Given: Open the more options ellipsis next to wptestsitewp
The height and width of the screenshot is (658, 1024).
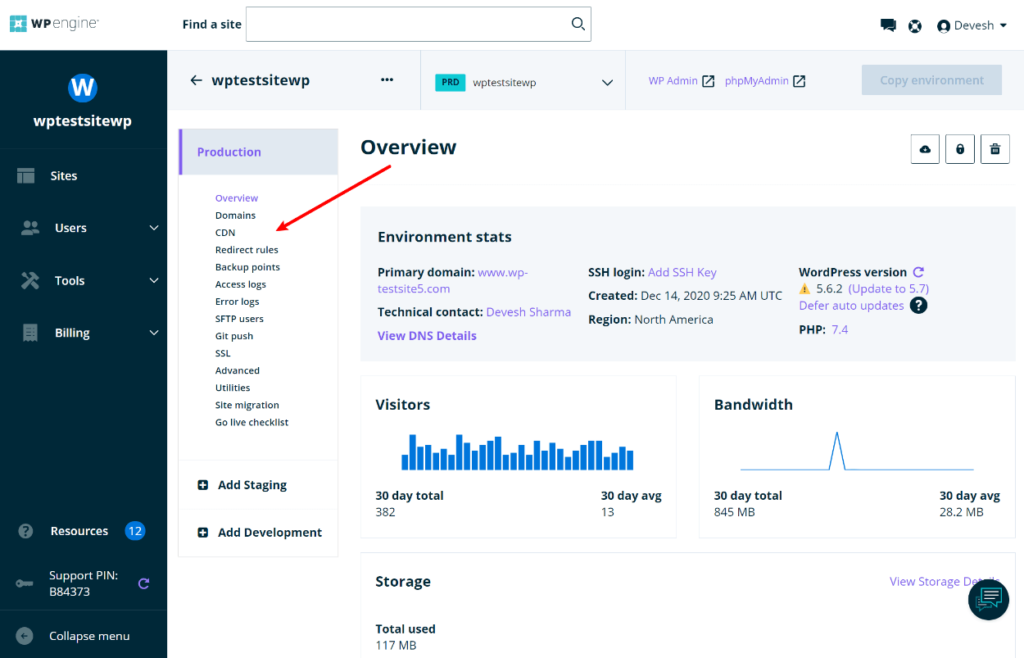Looking at the screenshot, I should (387, 80).
